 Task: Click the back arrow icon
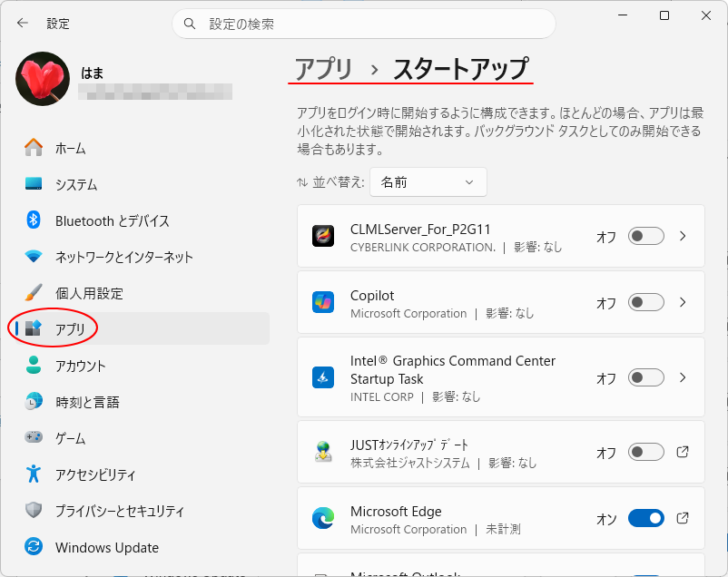(x=22, y=23)
